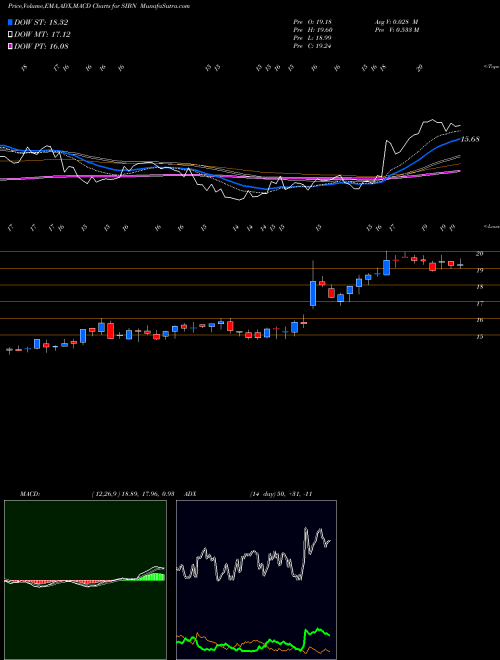Click the '<Lows' label at right edge

[491, 226]
